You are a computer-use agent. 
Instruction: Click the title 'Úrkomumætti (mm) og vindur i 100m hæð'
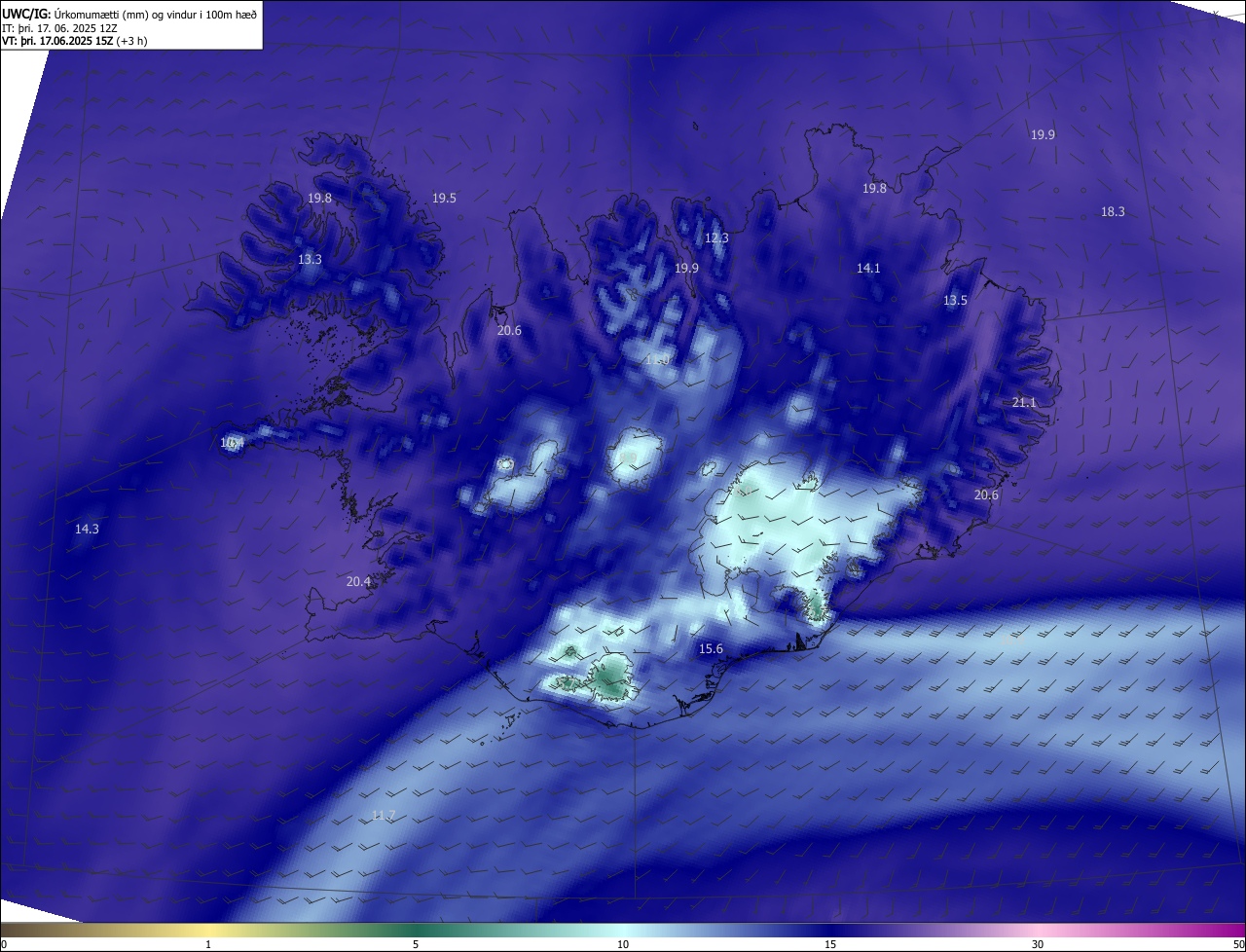(156, 14)
